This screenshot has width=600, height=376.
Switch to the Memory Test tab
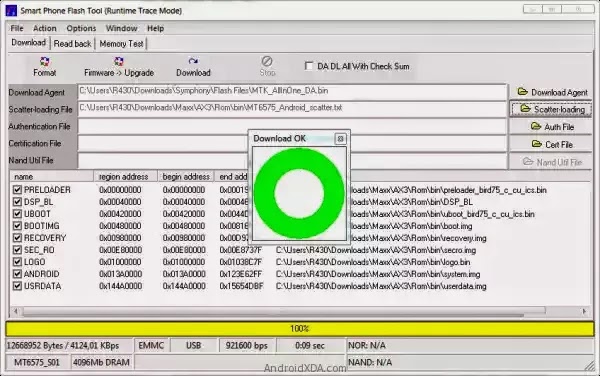121,44
